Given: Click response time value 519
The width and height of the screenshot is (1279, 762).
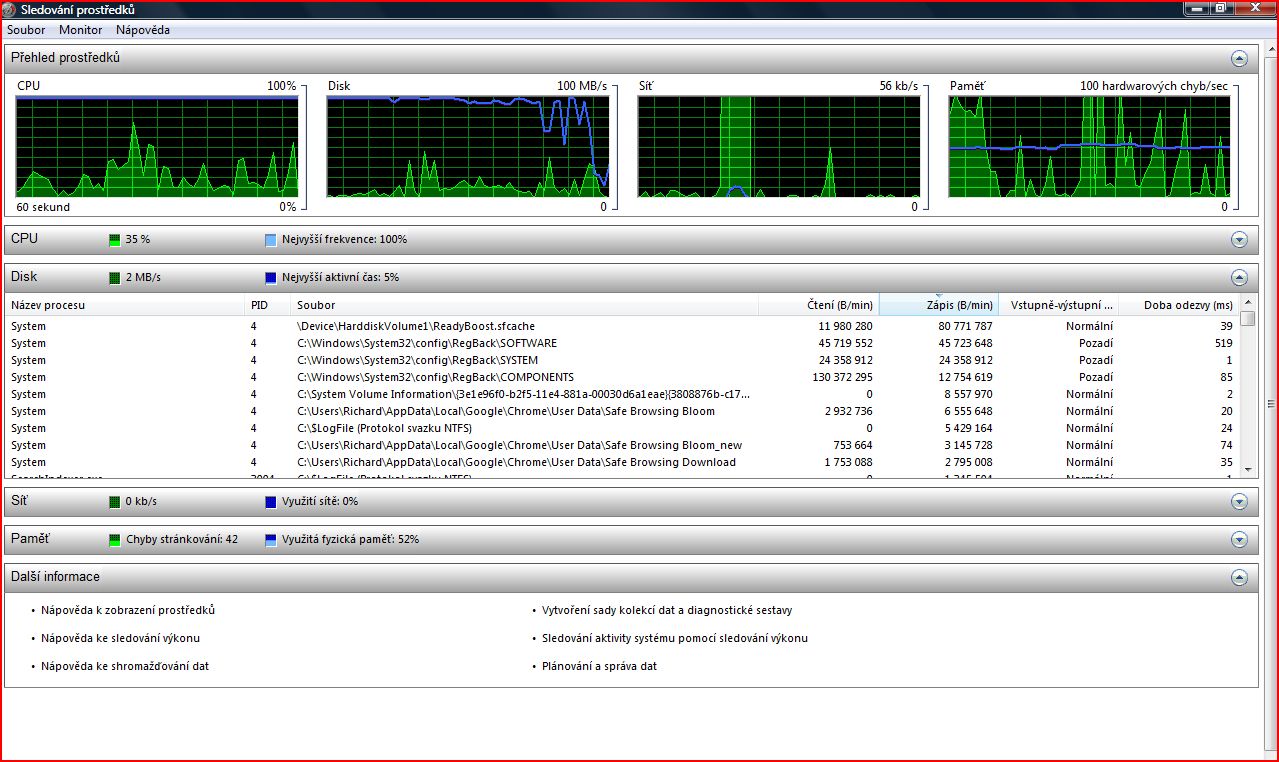Looking at the screenshot, I should [x=1223, y=343].
